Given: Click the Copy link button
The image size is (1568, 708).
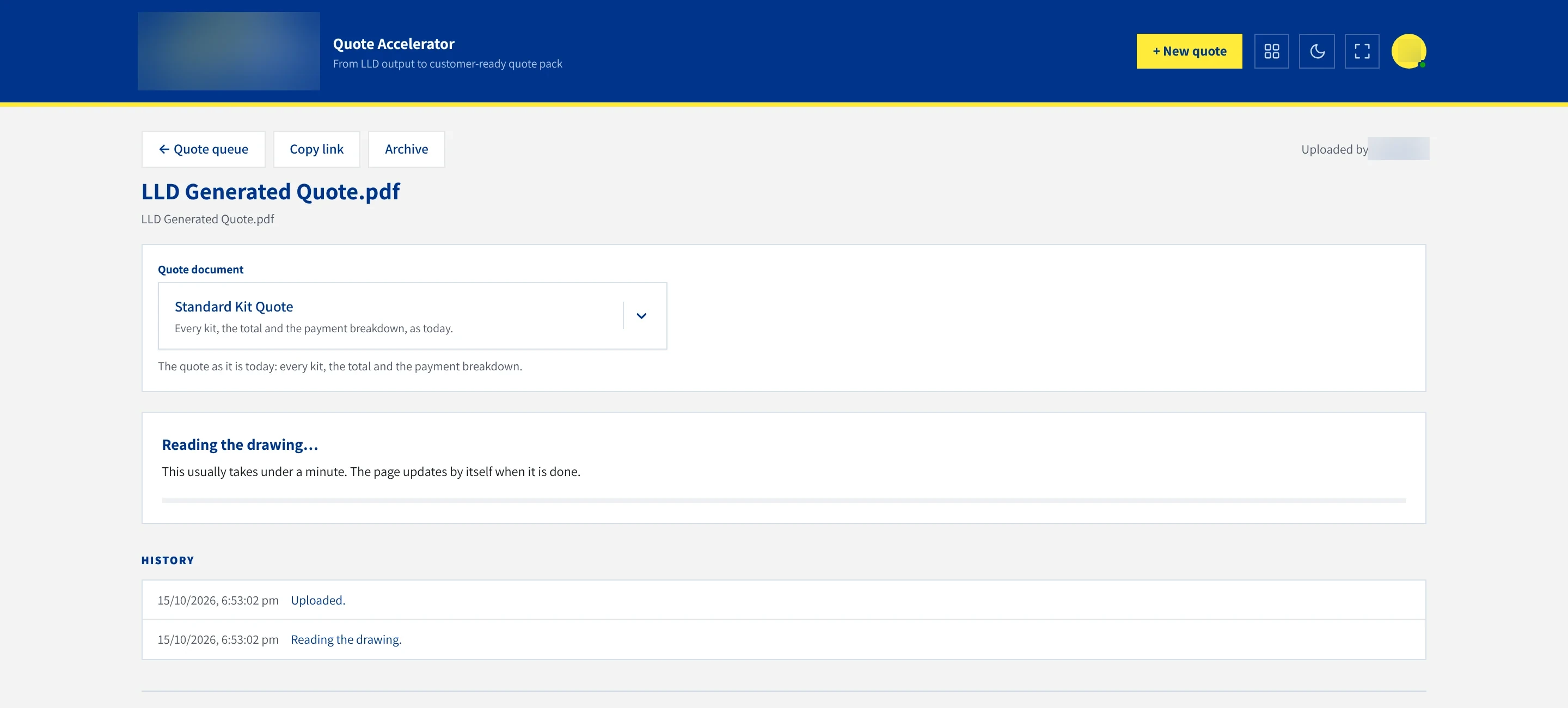Looking at the screenshot, I should click(x=316, y=149).
